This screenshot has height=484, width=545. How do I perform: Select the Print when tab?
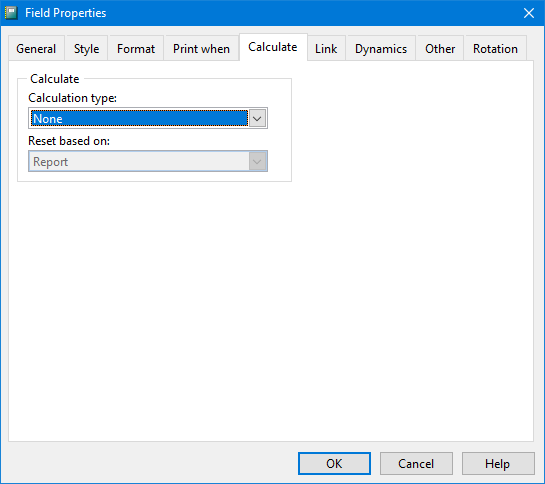[x=202, y=49]
